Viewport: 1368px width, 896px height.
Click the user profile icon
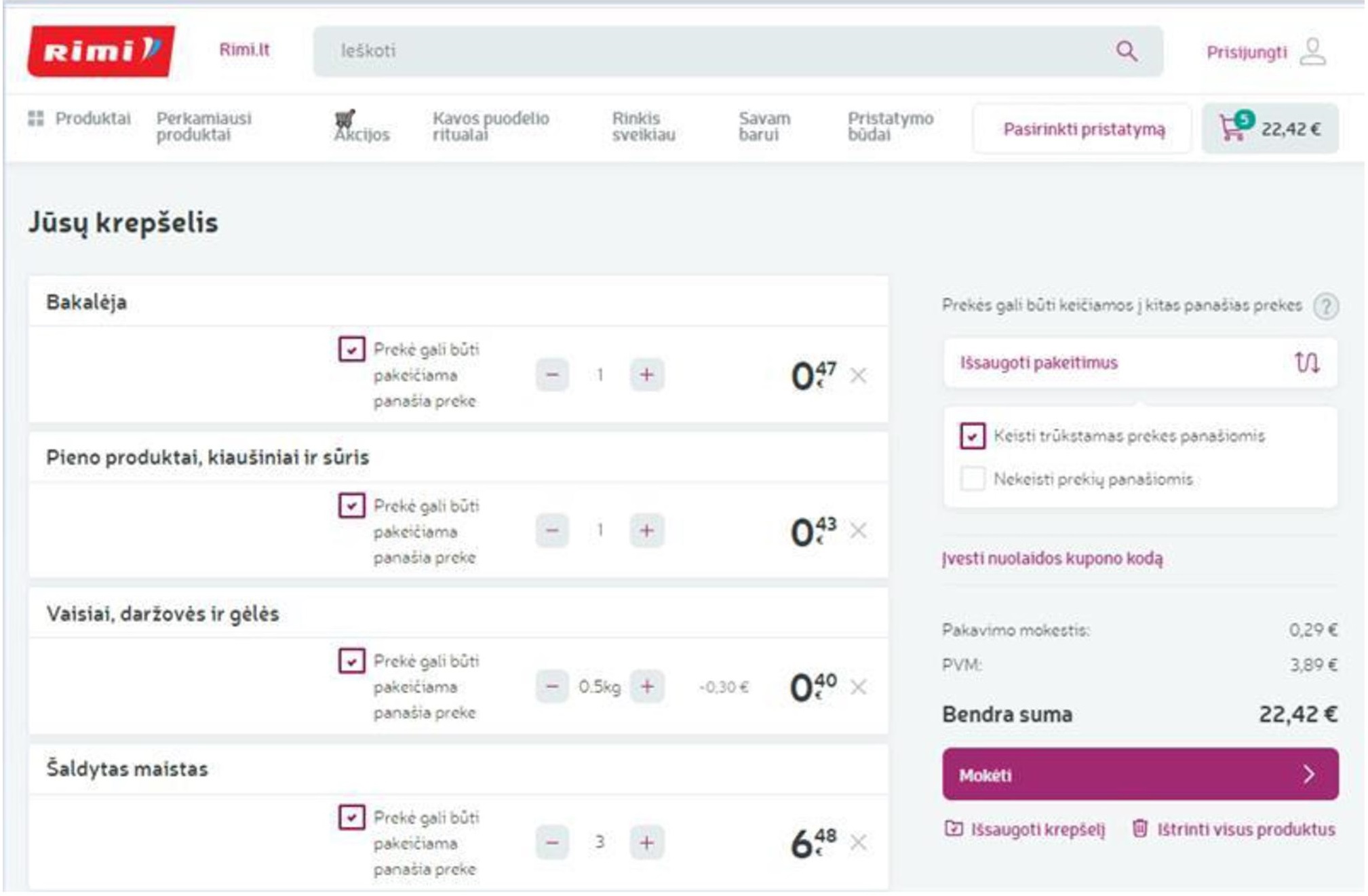tap(1312, 52)
